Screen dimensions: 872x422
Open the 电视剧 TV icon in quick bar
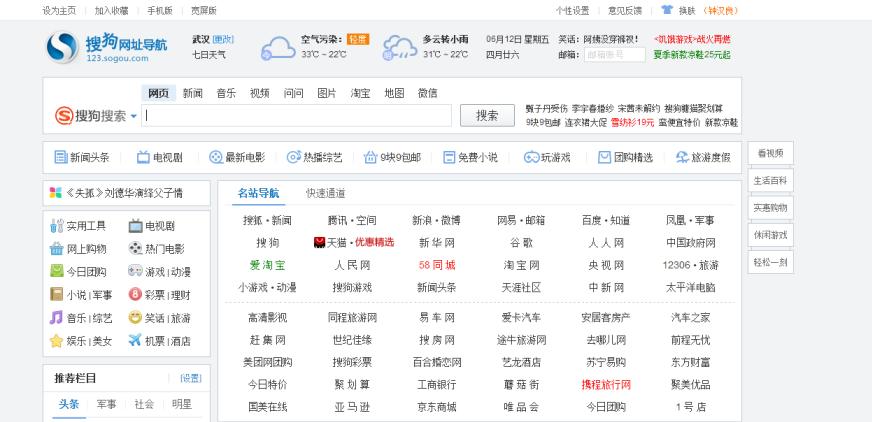point(143,157)
